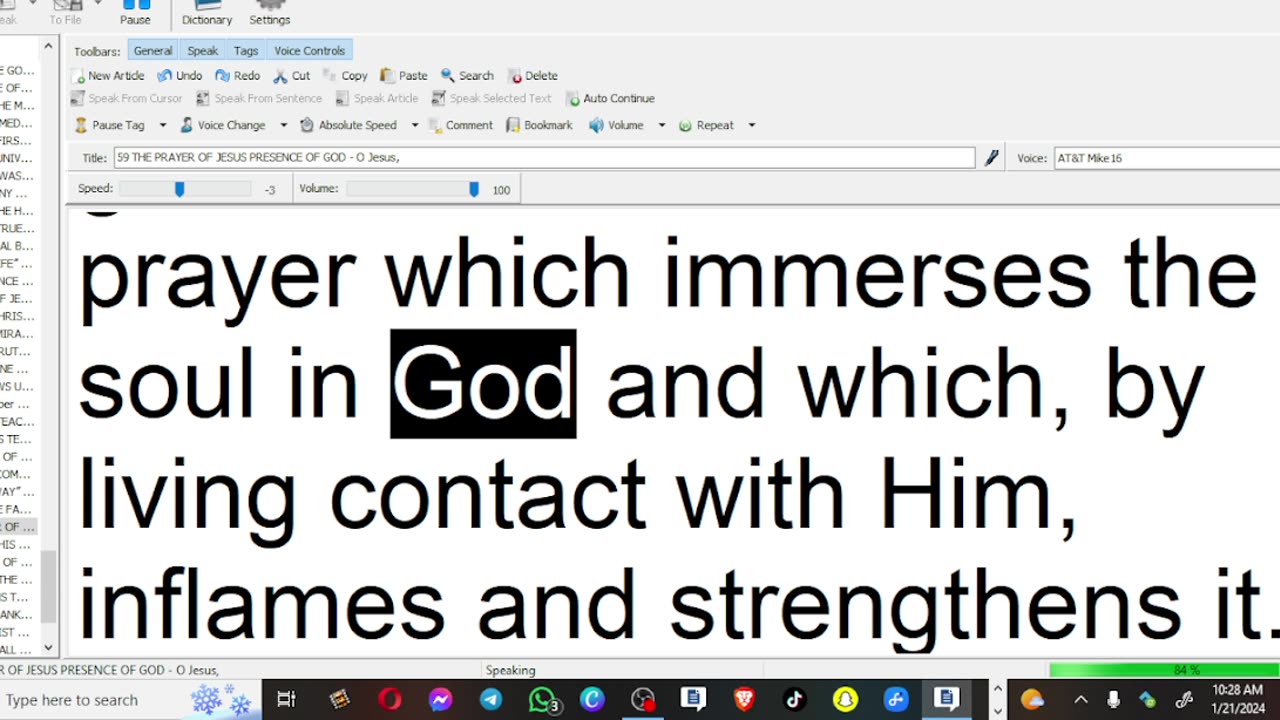Click the Undo icon
This screenshot has height=720, width=1280.
(x=180, y=76)
